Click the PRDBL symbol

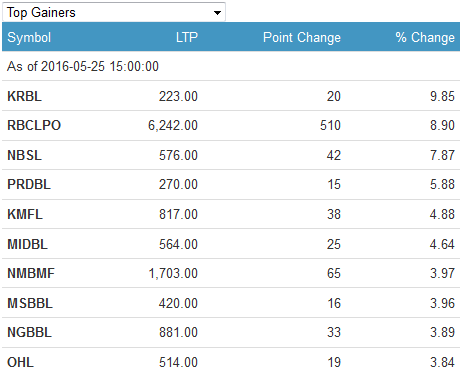29,184
